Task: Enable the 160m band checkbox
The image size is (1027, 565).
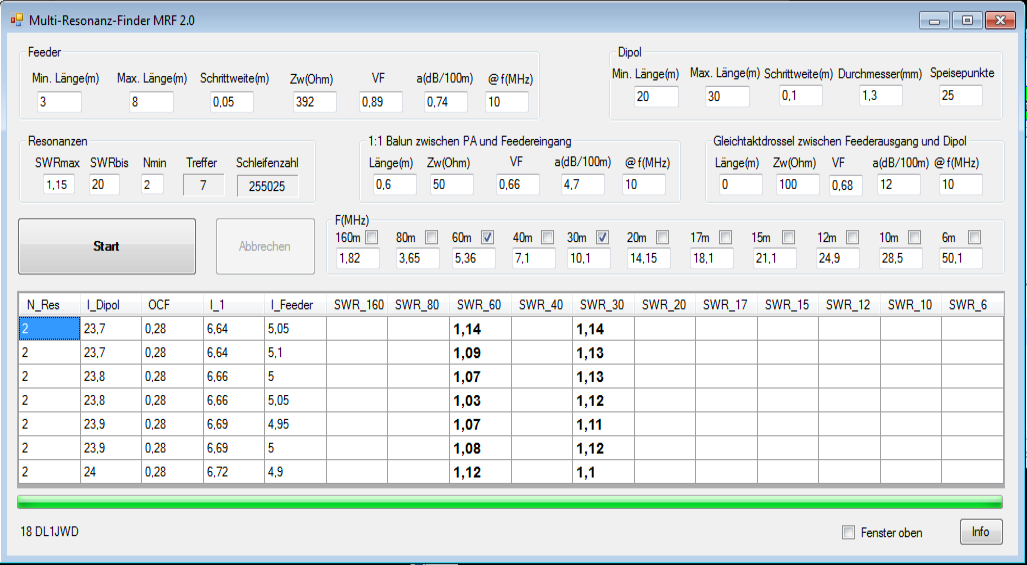Action: coord(371,238)
